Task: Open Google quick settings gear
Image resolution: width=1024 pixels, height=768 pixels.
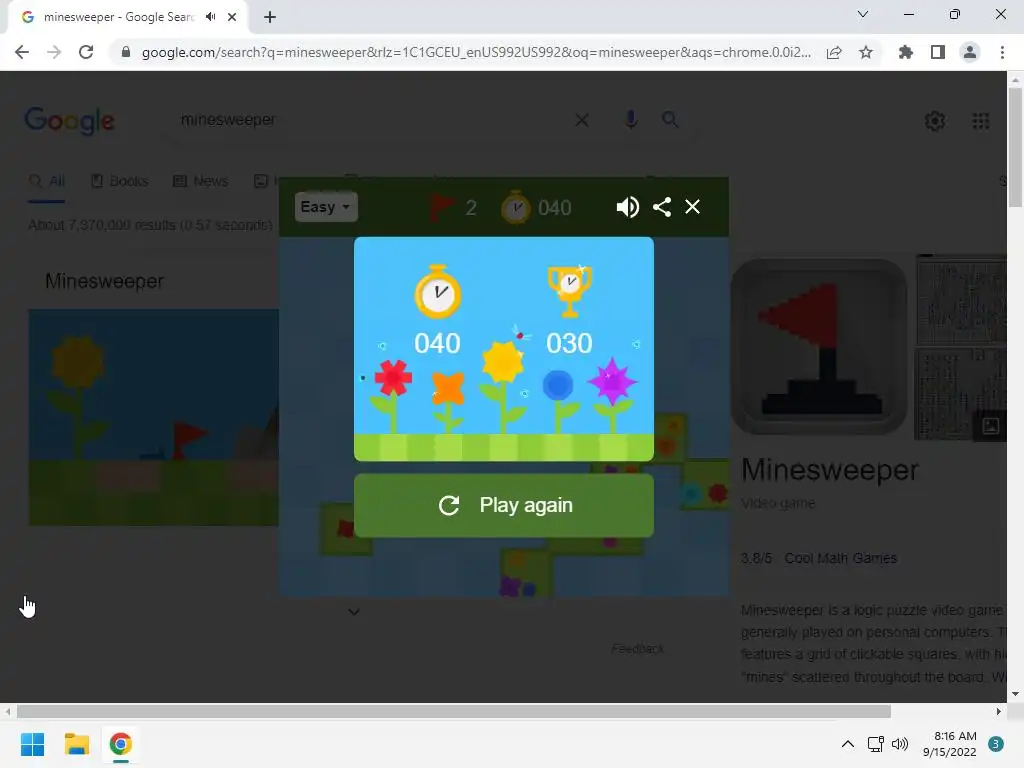Action: 935,121
